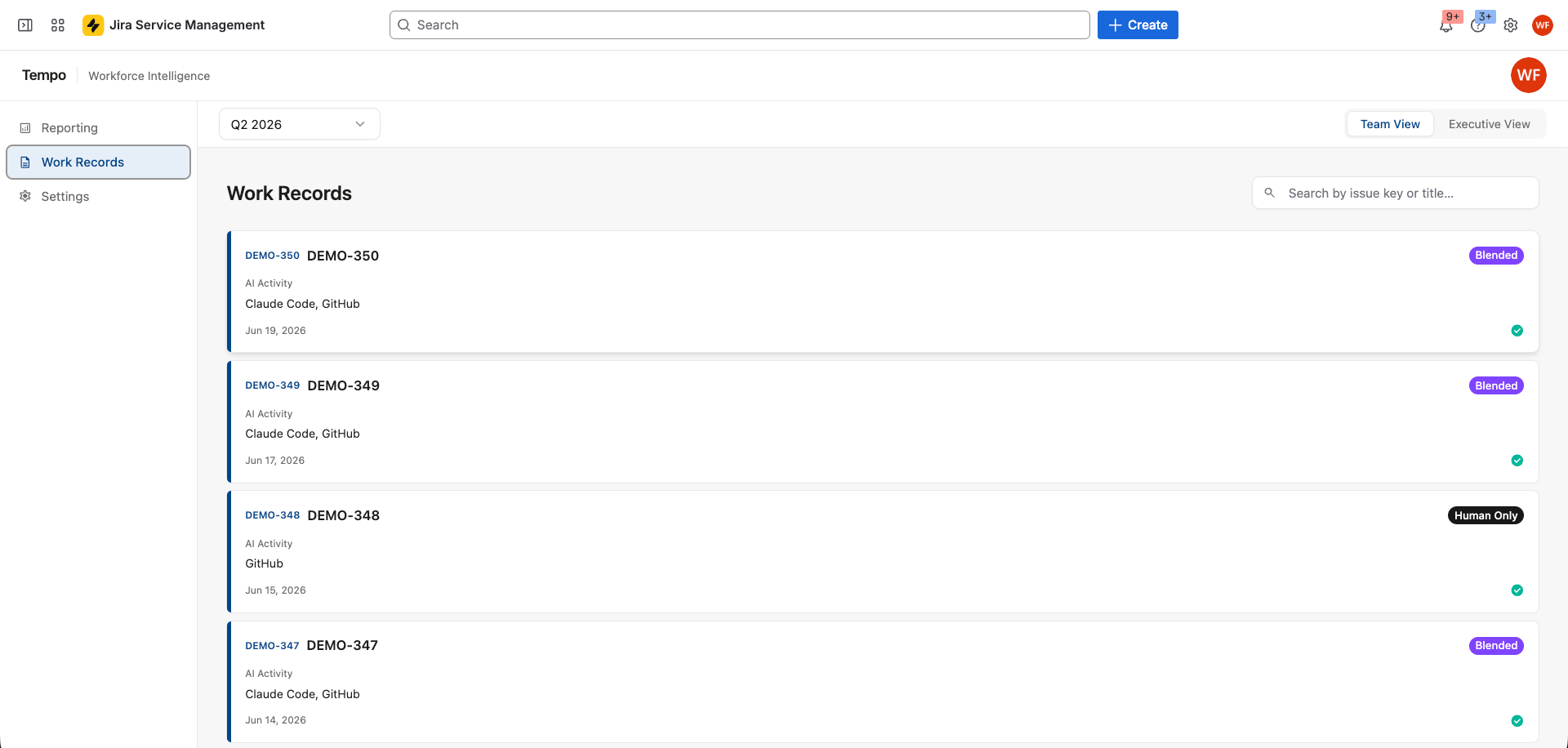Open the small WF profile avatar

(x=1543, y=25)
